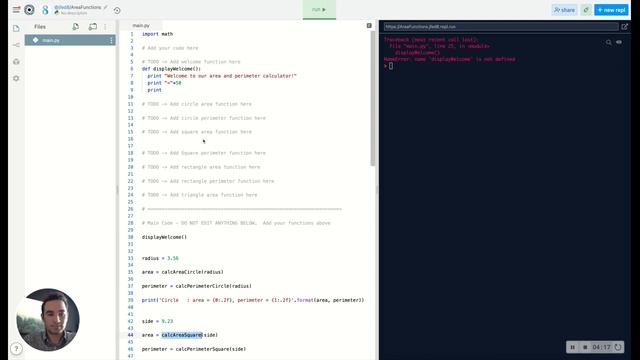Click the Files panel heading

pyautogui.click(x=40, y=27)
